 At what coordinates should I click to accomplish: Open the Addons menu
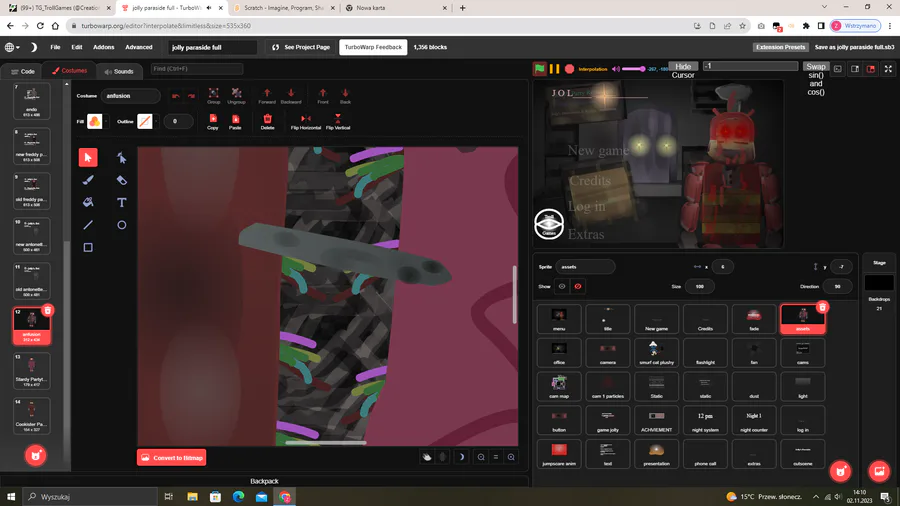pos(104,47)
